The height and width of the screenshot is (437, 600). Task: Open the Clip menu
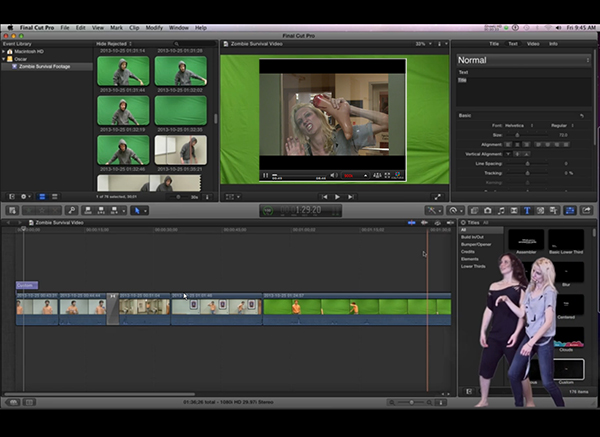coord(134,28)
